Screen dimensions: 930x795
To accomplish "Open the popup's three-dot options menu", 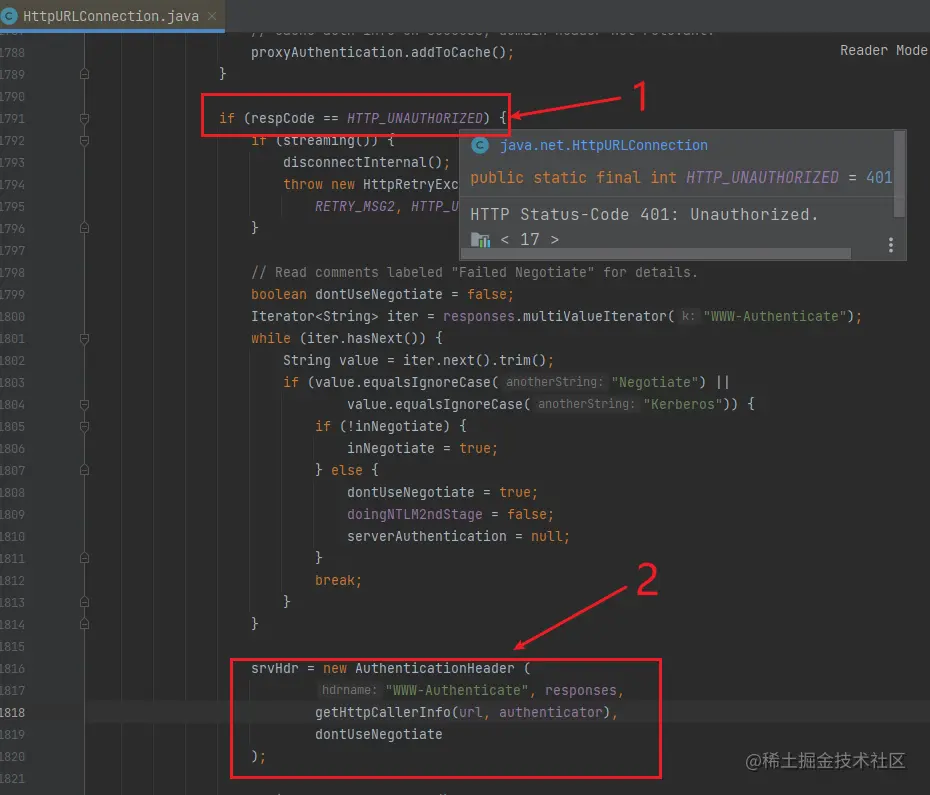I will pyautogui.click(x=890, y=244).
